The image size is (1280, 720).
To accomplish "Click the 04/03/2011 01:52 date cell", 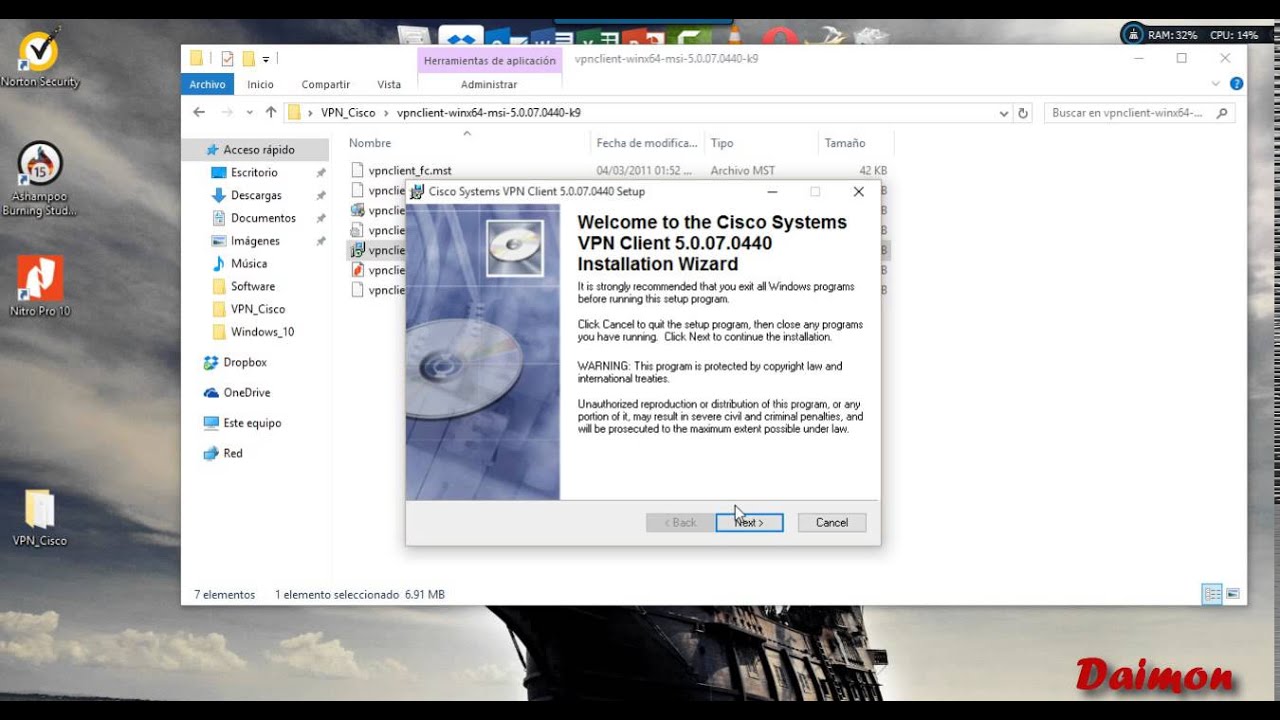I will tap(644, 171).
